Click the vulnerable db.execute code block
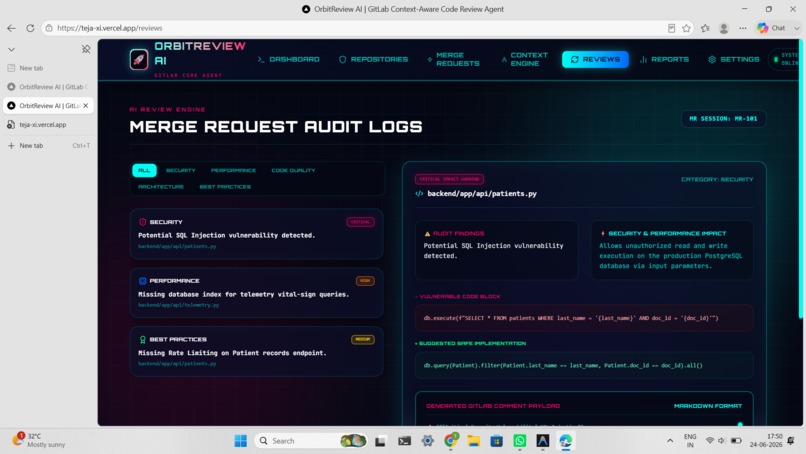Image resolution: width=806 pixels, height=454 pixels. 584,318
